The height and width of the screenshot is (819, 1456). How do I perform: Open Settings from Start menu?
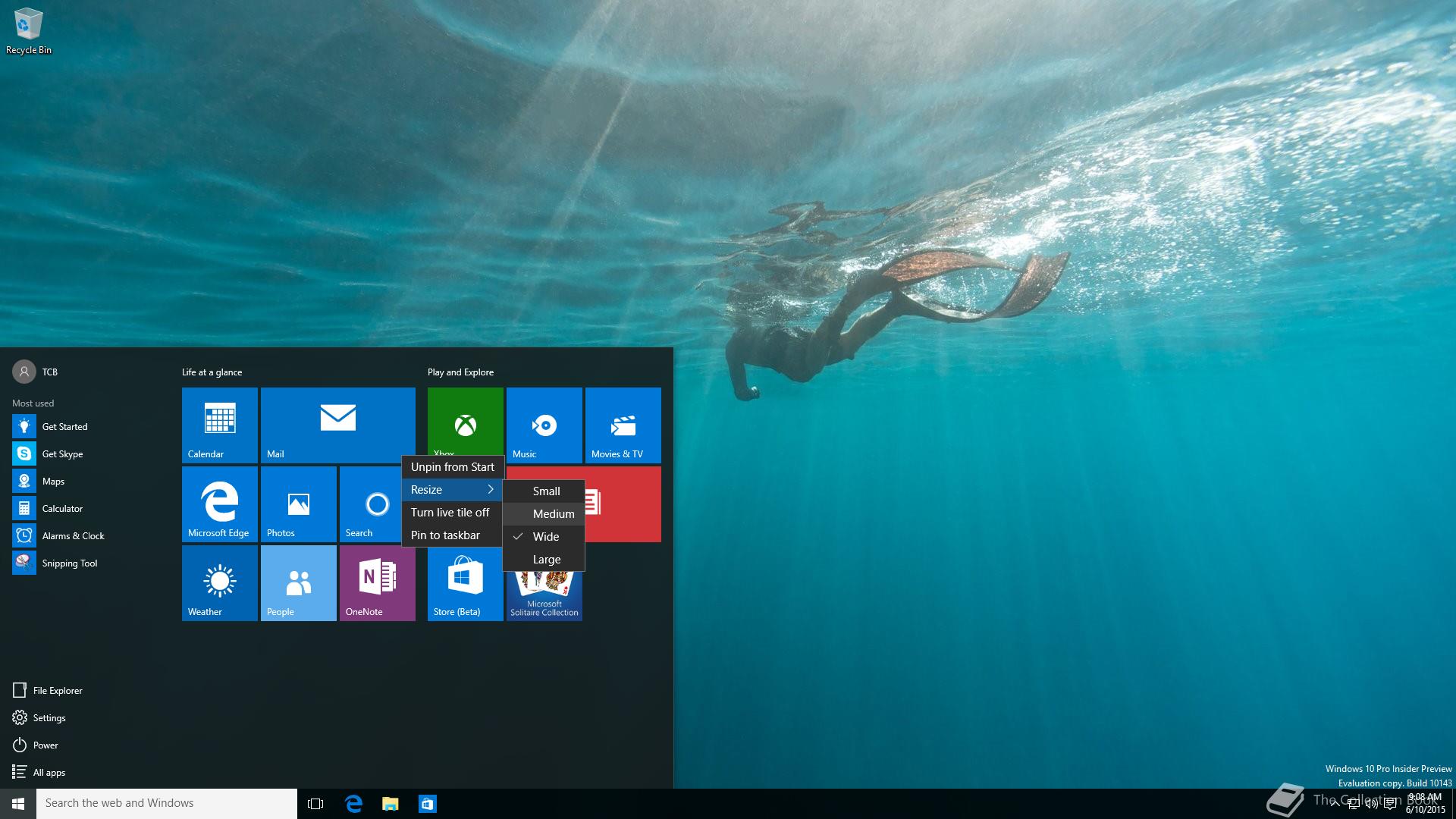[x=39, y=718]
